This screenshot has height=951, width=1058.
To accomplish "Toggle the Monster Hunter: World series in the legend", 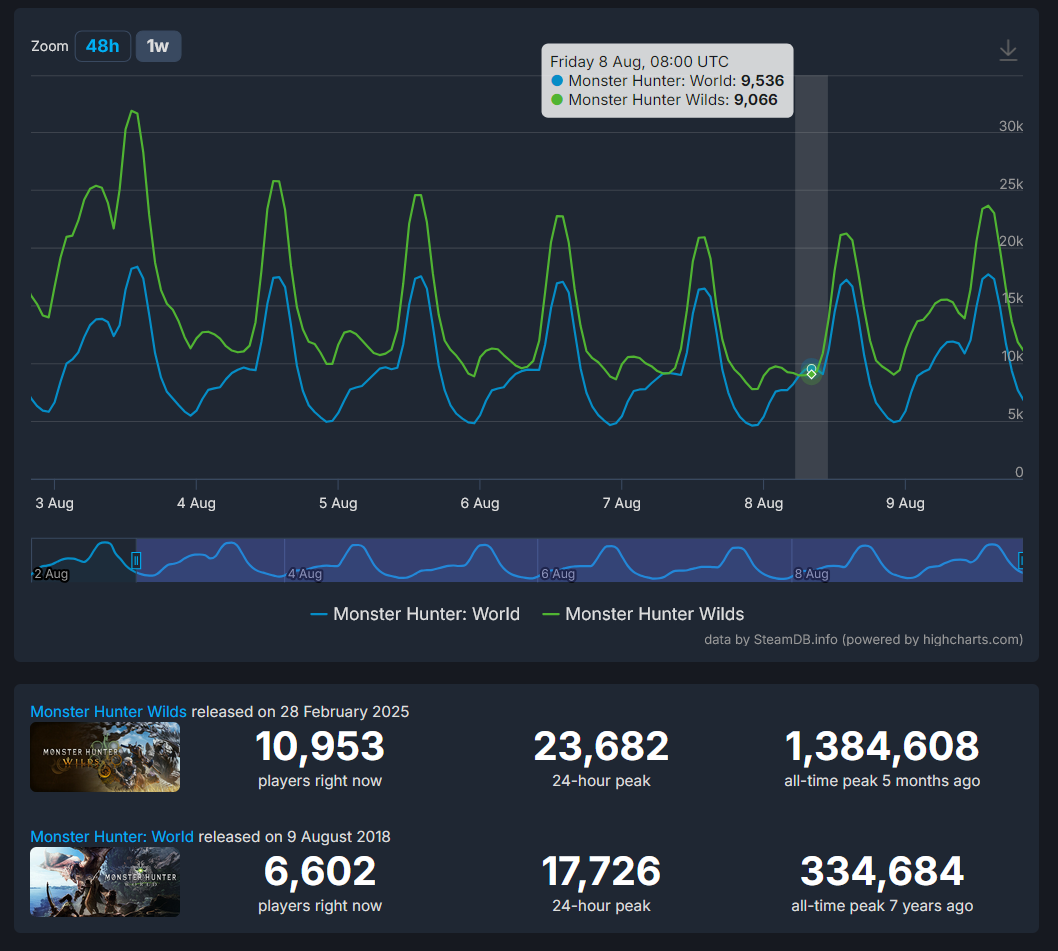I will 415,614.
